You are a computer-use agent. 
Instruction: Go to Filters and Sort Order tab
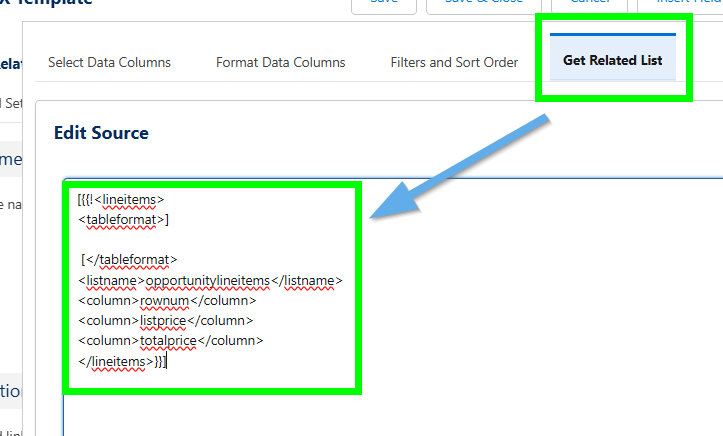(454, 62)
